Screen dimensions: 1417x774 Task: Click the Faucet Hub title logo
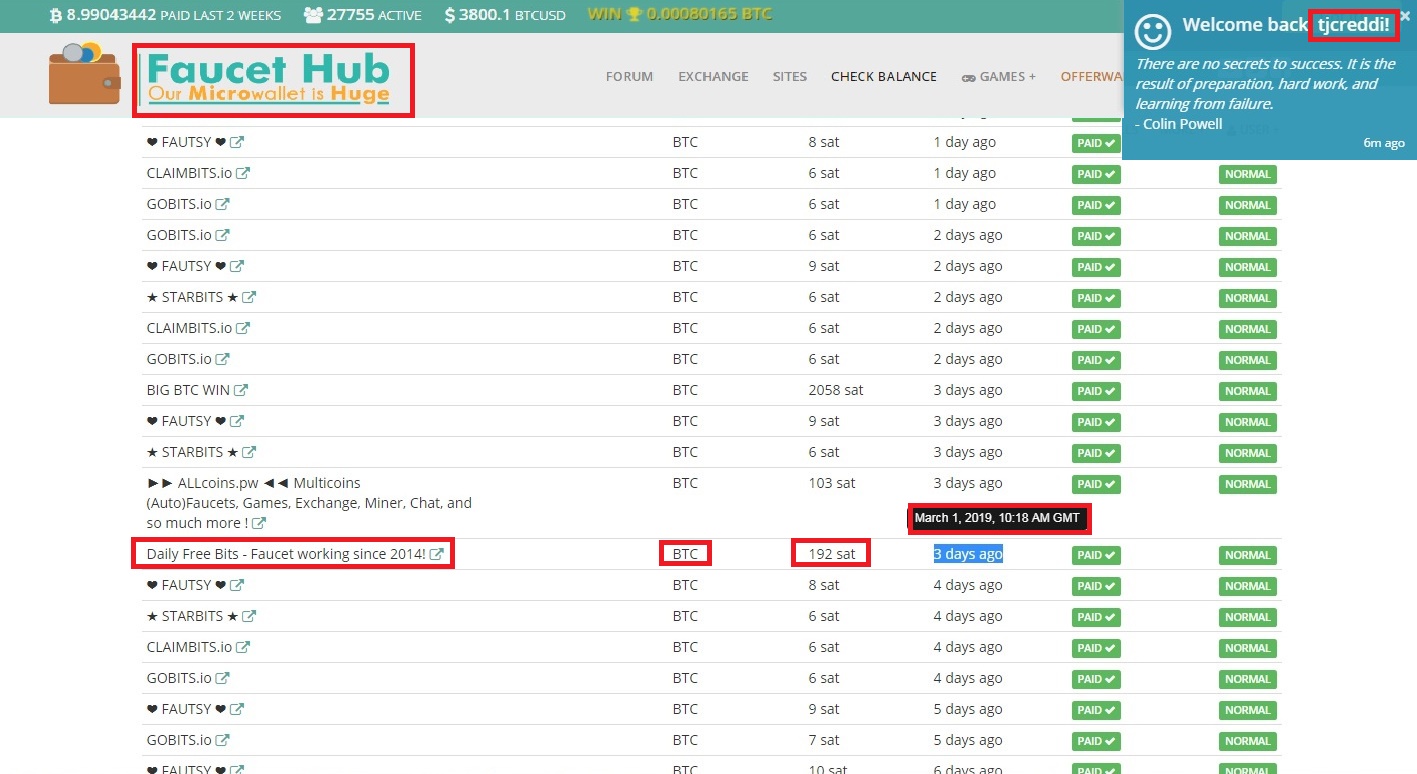point(268,79)
